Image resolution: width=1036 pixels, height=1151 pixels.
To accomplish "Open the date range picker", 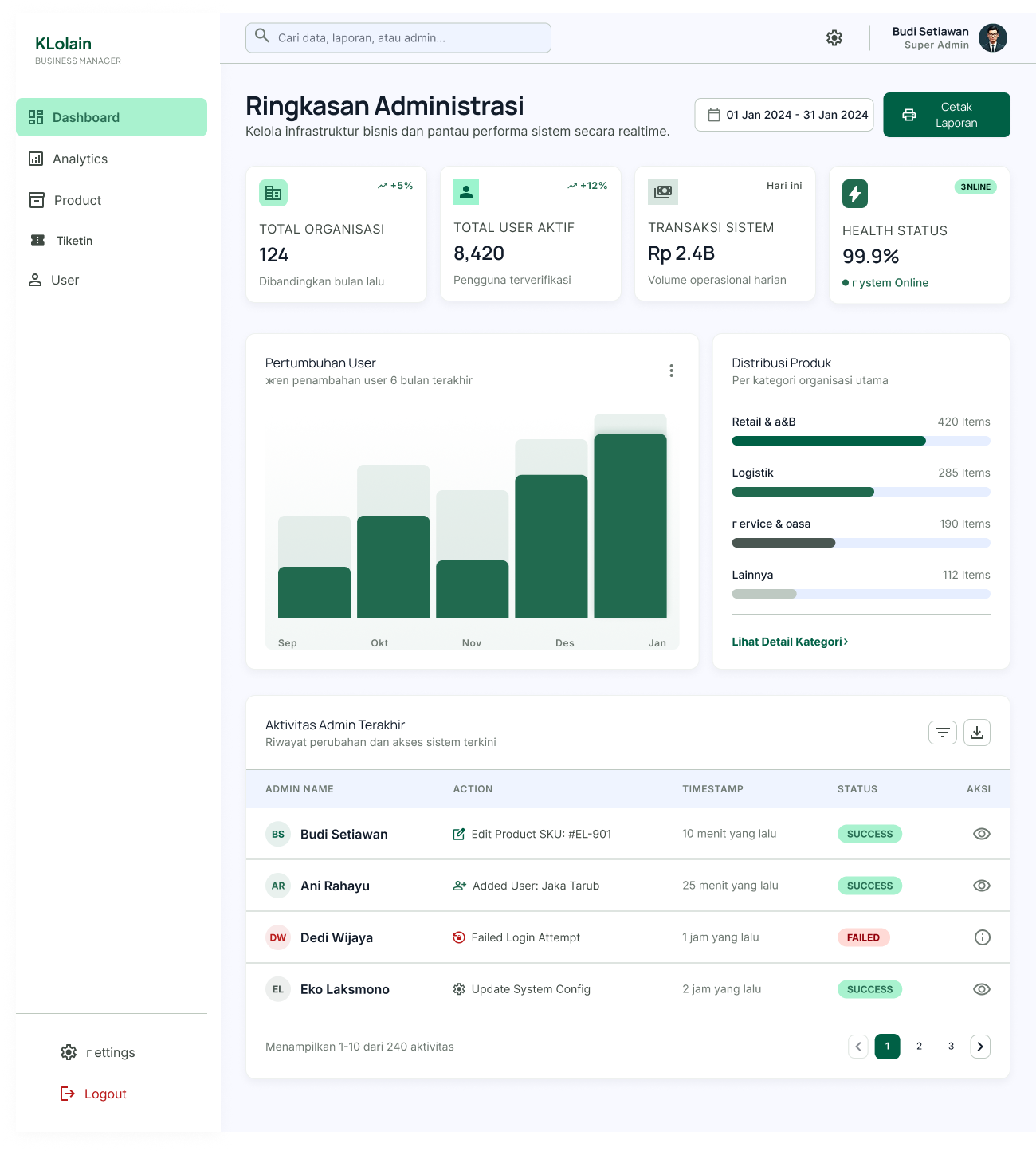I will click(x=784, y=115).
